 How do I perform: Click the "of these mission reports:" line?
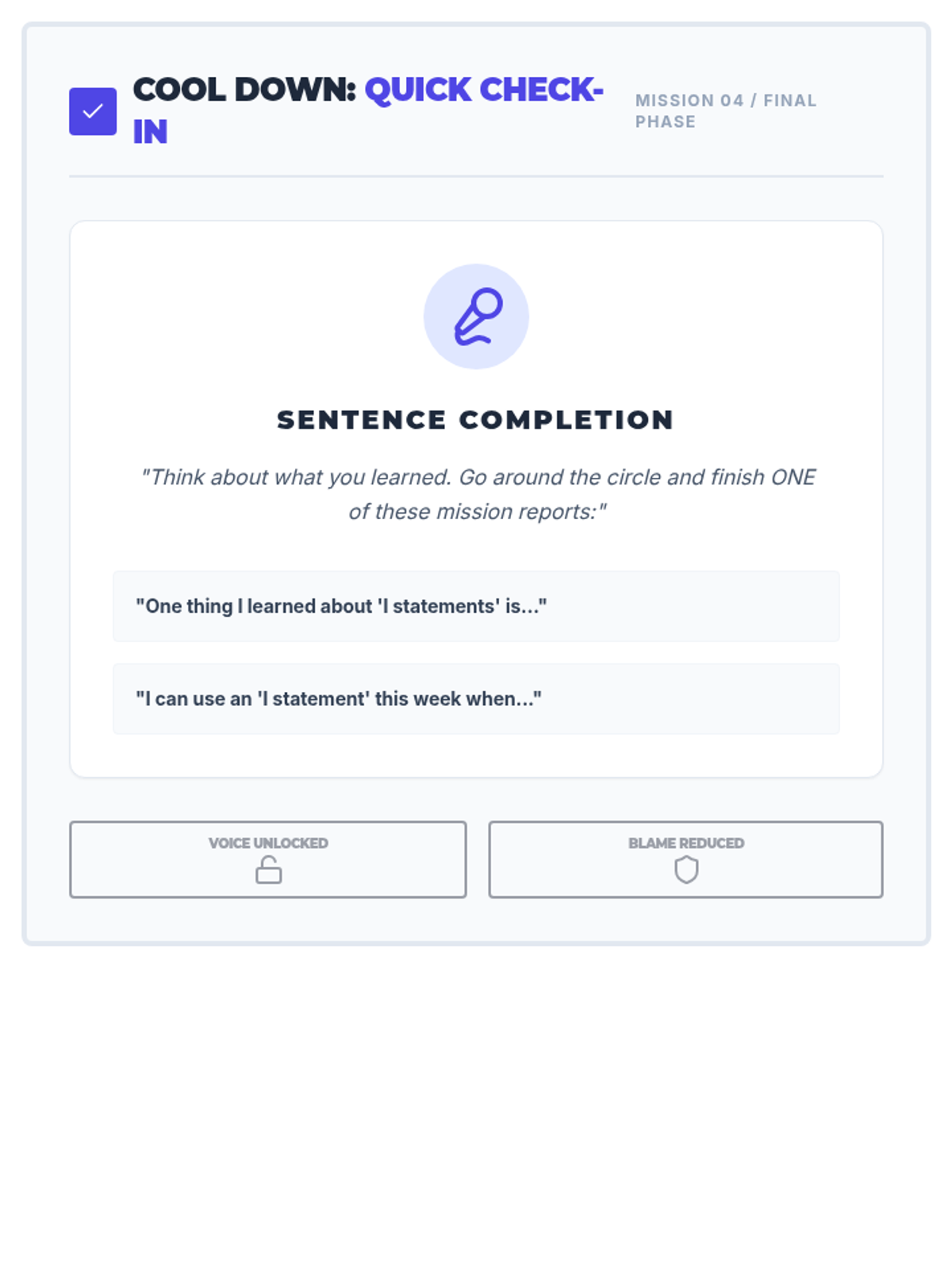(476, 512)
